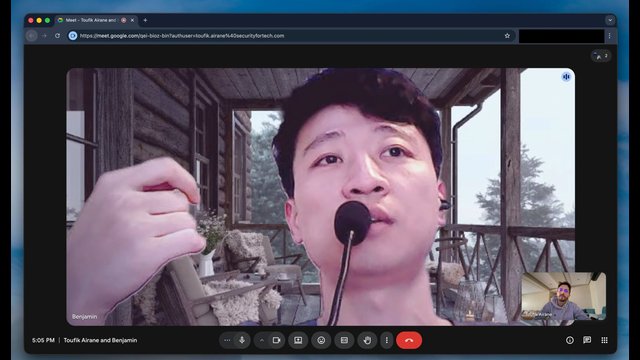Reload the Meet page
Image resolution: width=640 pixels, height=360 pixels.
click(x=57, y=36)
